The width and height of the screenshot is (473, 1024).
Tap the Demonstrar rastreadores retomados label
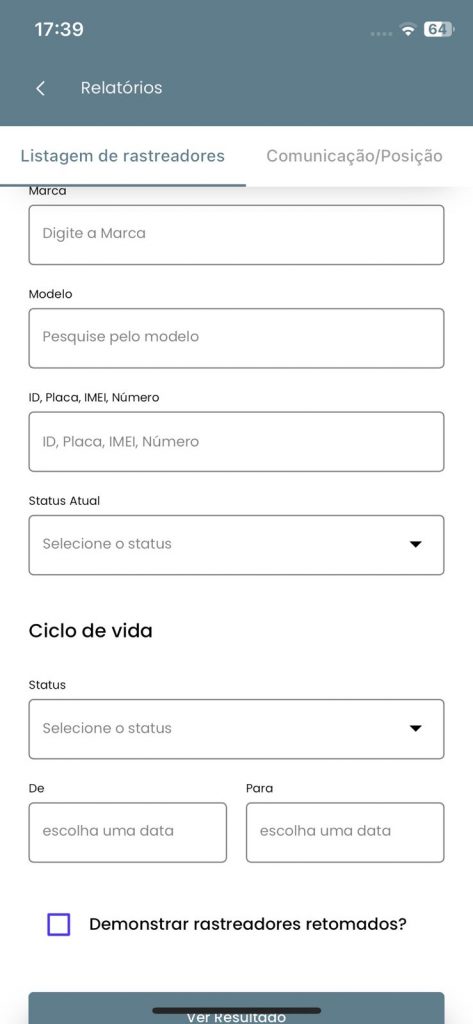248,924
